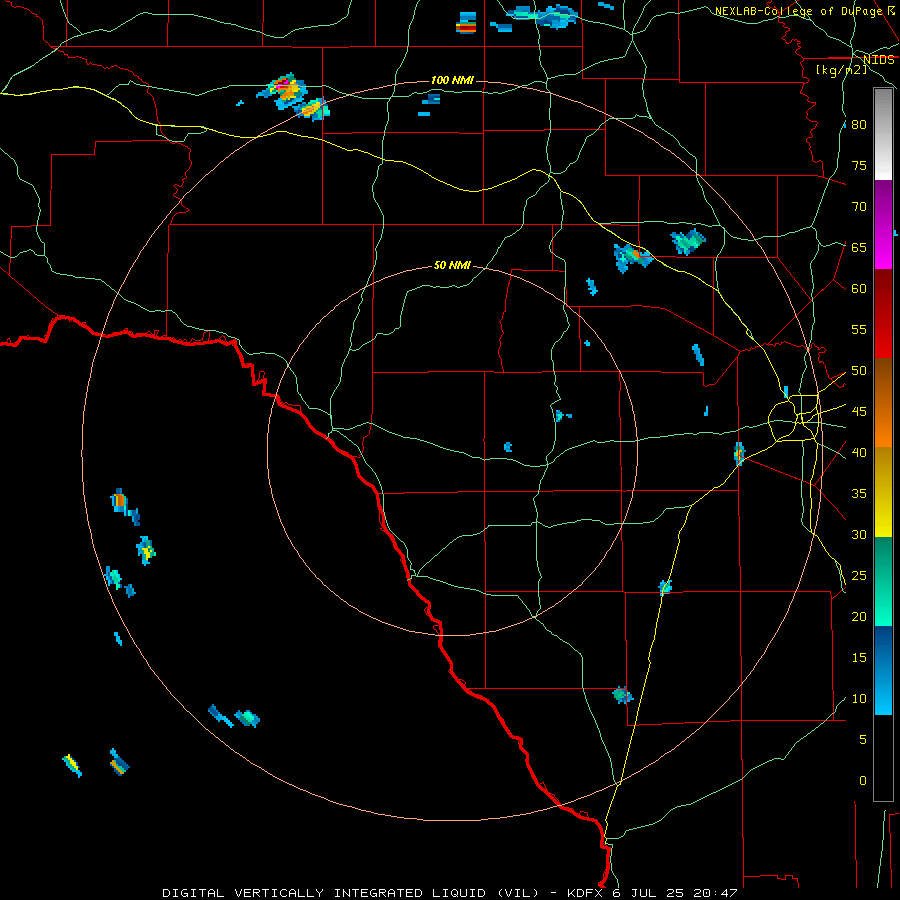Select the legend value 70
This screenshot has height=900, width=900.
click(859, 207)
